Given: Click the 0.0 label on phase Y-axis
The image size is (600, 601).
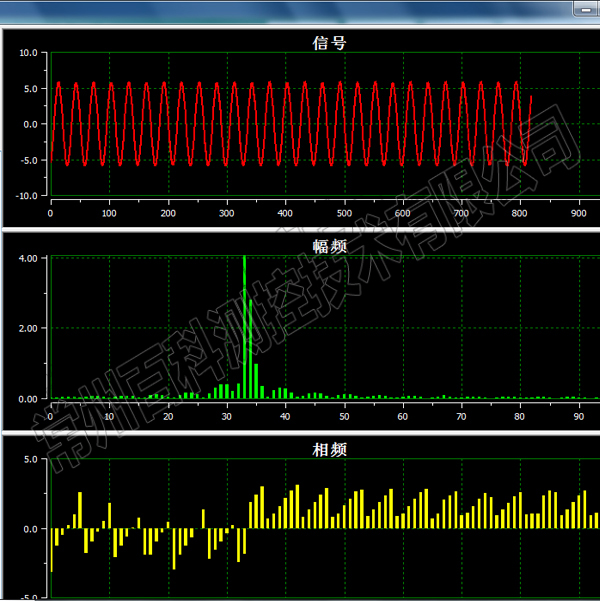Looking at the screenshot, I should (30, 529).
